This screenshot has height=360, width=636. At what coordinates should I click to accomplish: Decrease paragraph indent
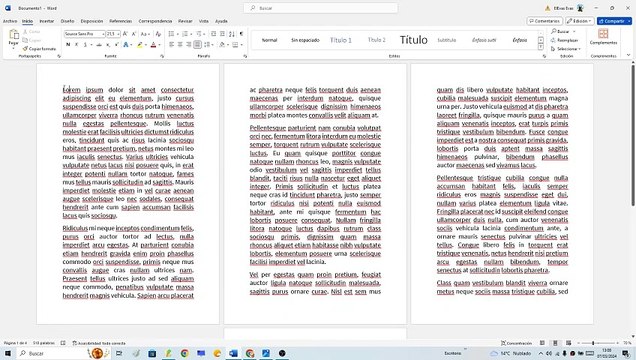point(213,34)
